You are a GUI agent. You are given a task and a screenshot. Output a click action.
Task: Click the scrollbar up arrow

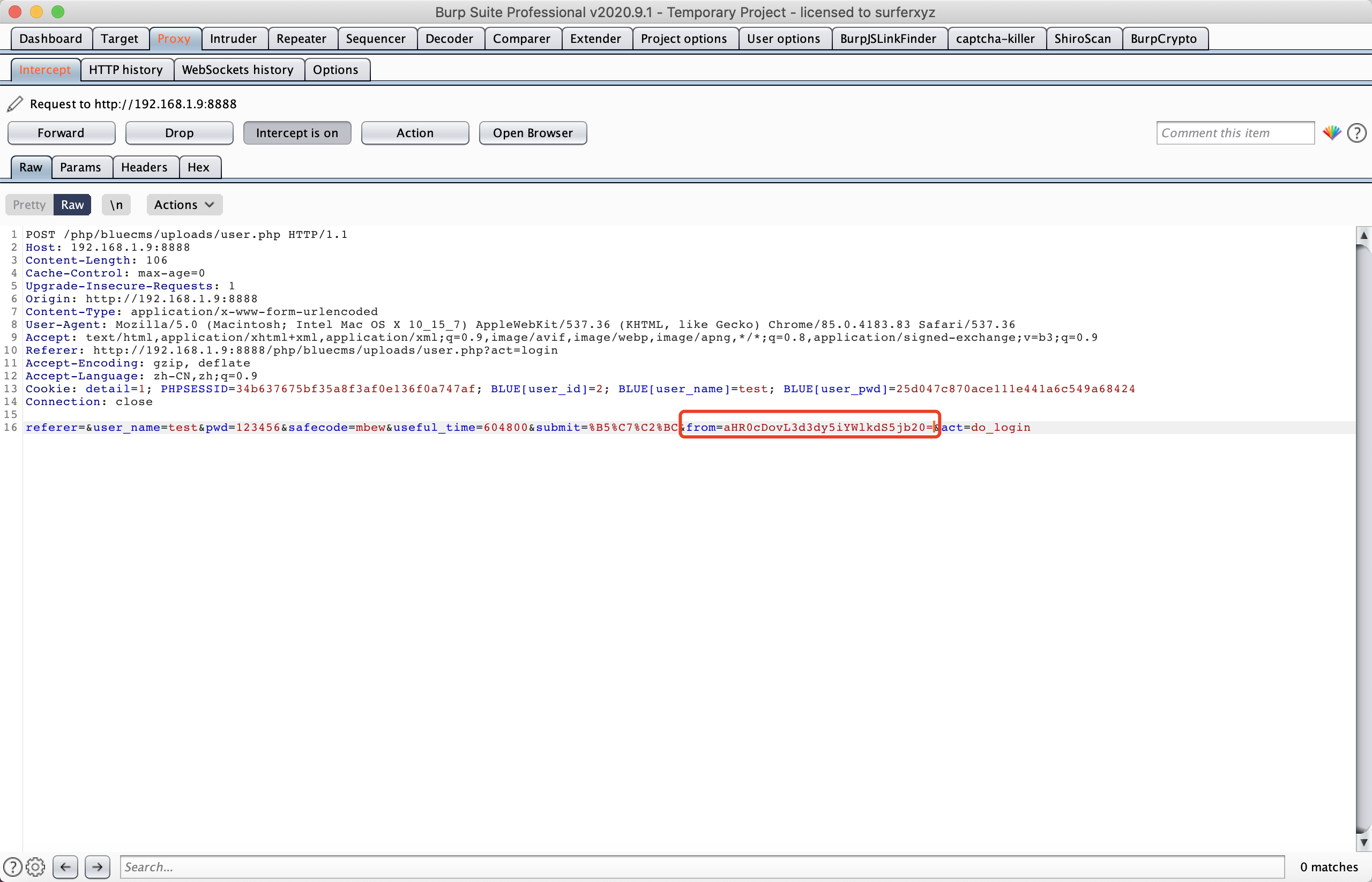pos(1363,235)
